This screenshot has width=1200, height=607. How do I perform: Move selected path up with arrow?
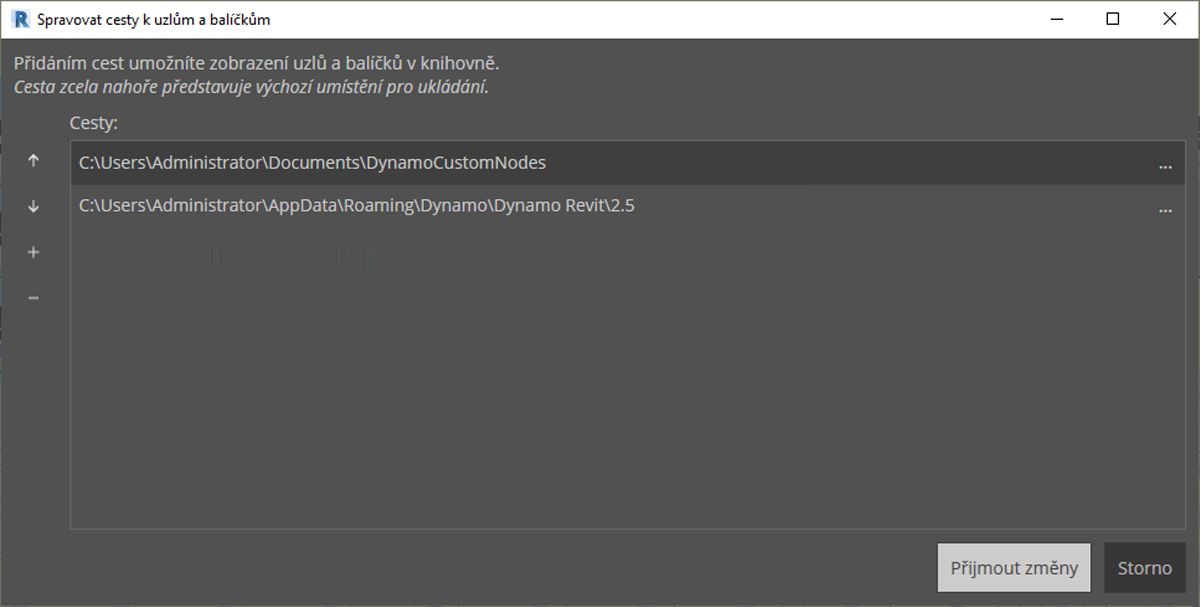click(33, 160)
